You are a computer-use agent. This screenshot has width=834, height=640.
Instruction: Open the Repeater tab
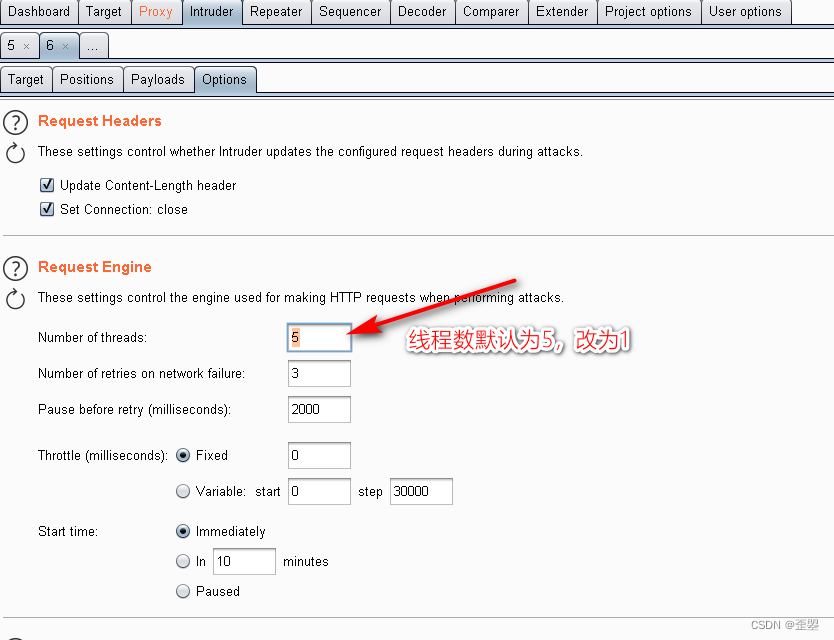click(x=276, y=12)
